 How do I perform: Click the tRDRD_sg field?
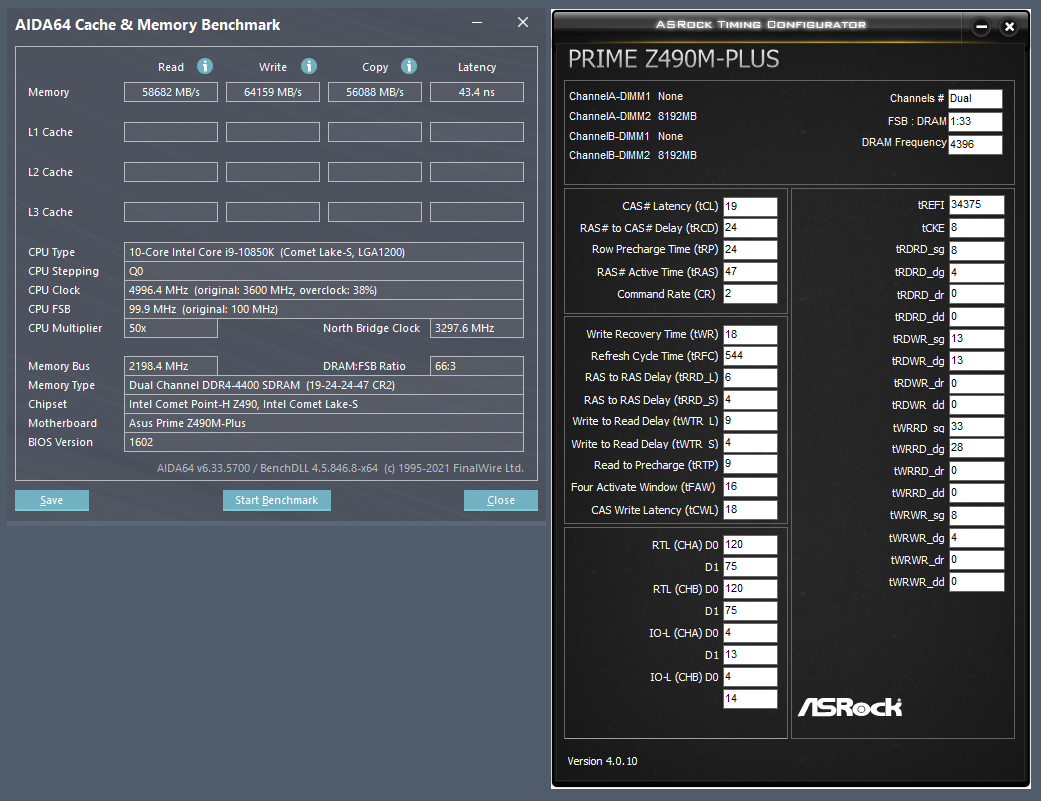click(x=977, y=250)
